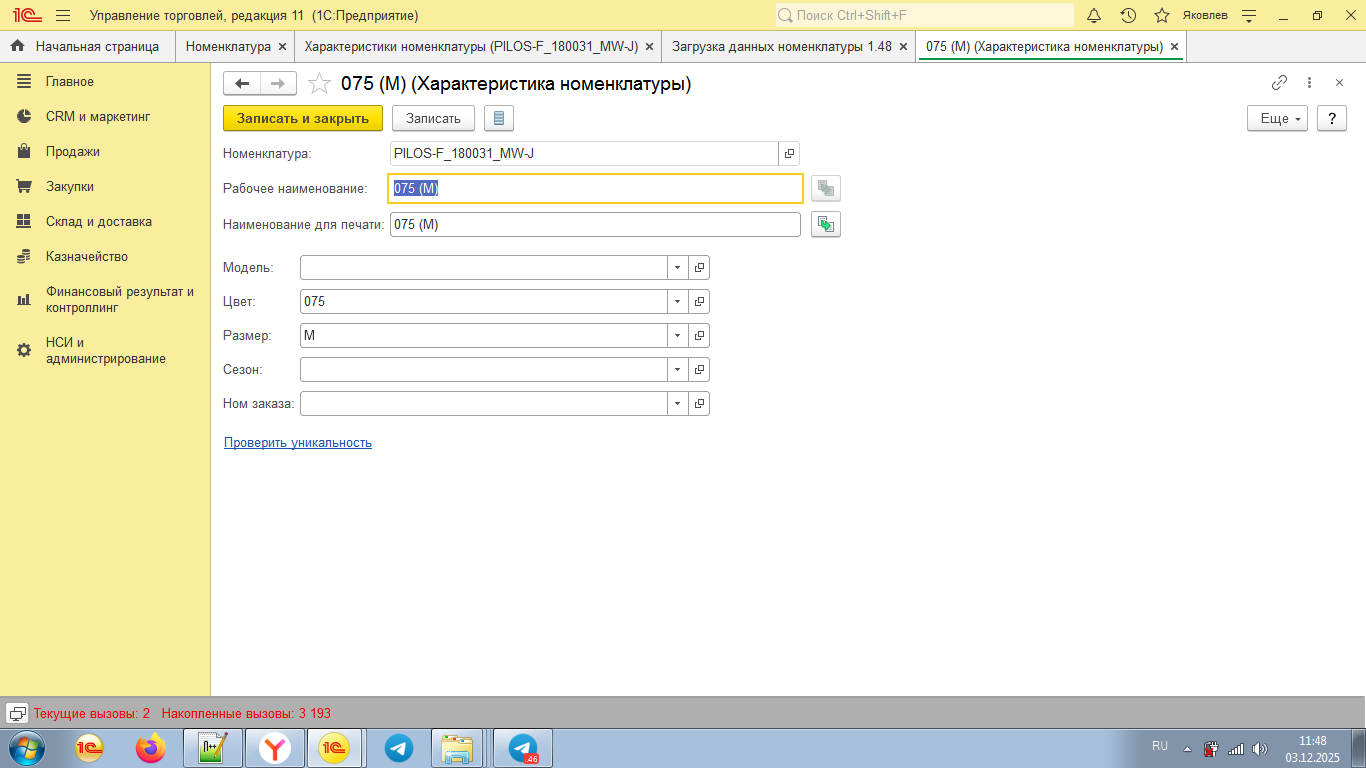Open the document movements report icon button
This screenshot has width=1366, height=768.
(499, 118)
